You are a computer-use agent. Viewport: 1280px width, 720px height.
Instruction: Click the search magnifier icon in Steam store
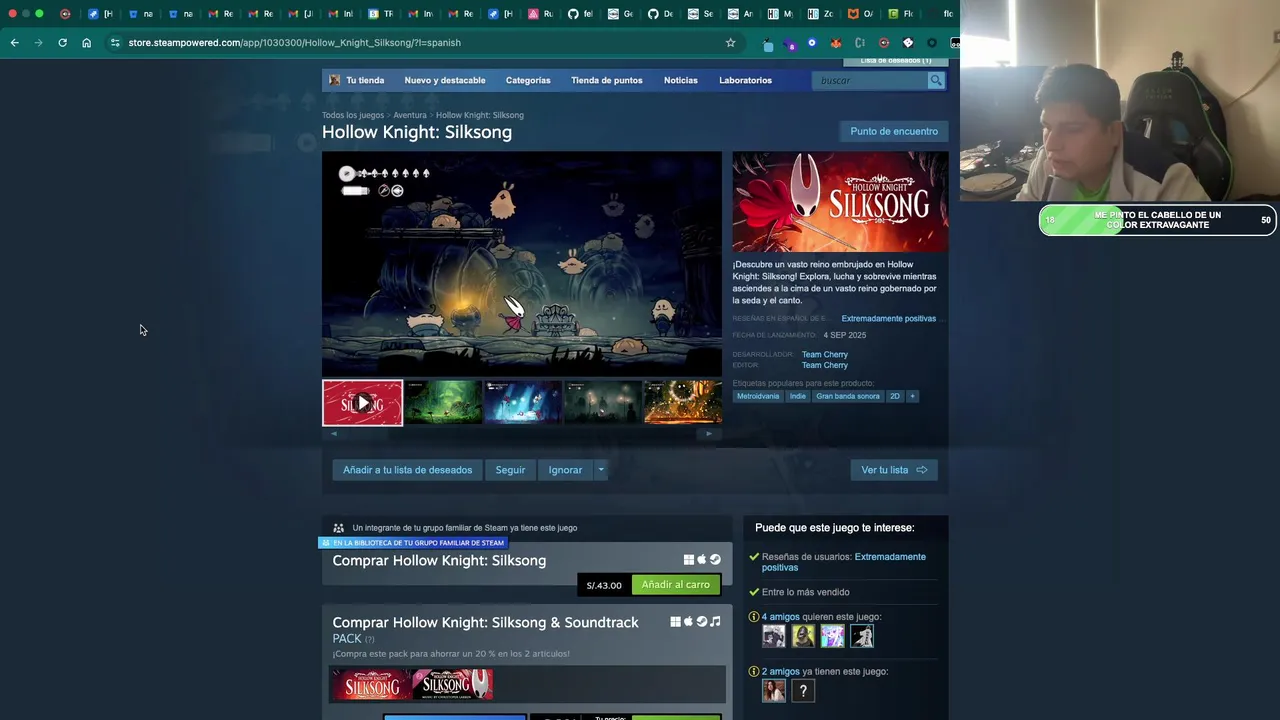coord(935,80)
